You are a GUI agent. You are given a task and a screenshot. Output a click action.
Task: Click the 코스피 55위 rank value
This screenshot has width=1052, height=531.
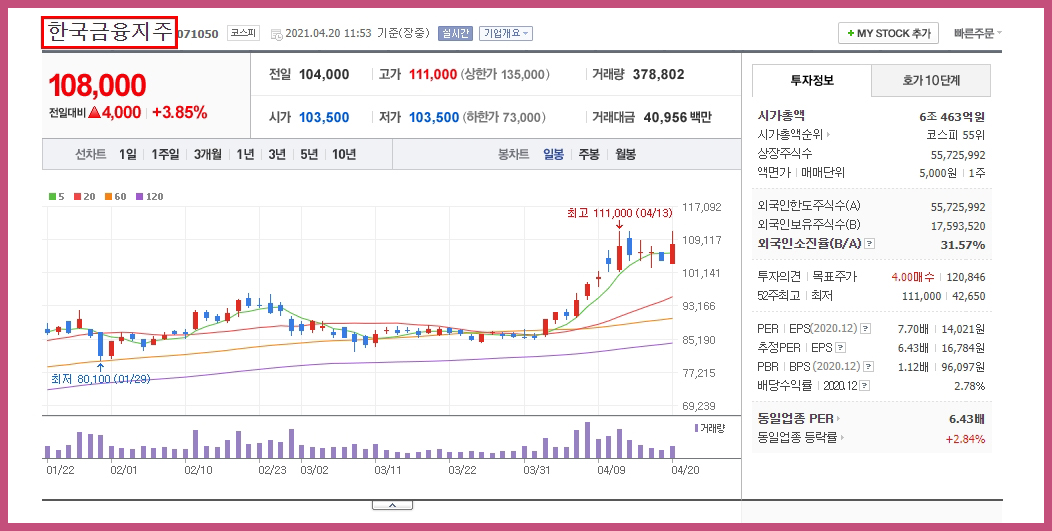956,135
